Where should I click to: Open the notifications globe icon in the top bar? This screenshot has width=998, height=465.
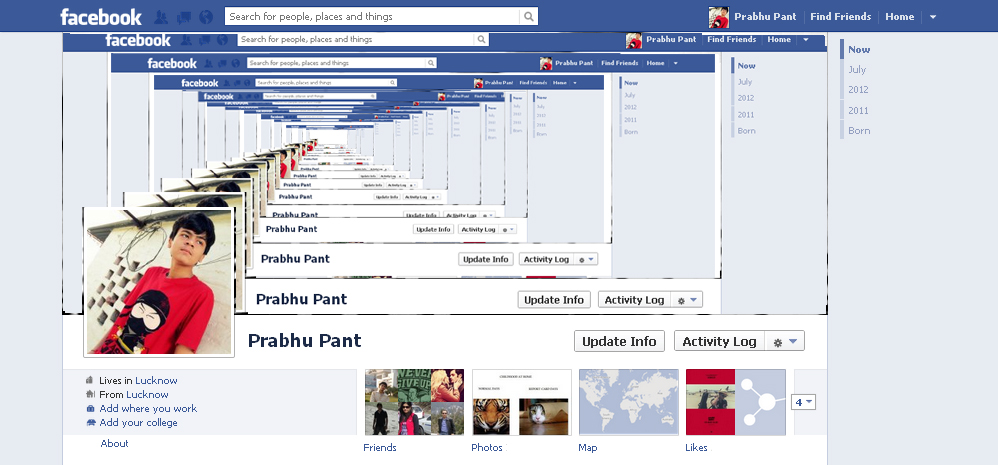tap(206, 17)
